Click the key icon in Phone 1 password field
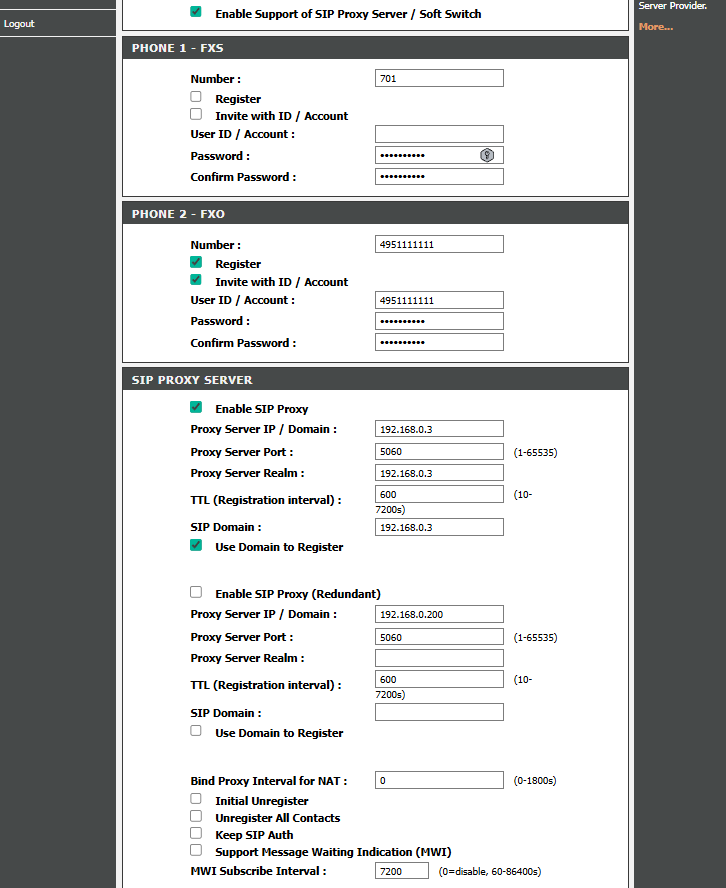The height and width of the screenshot is (888, 726). click(487, 155)
